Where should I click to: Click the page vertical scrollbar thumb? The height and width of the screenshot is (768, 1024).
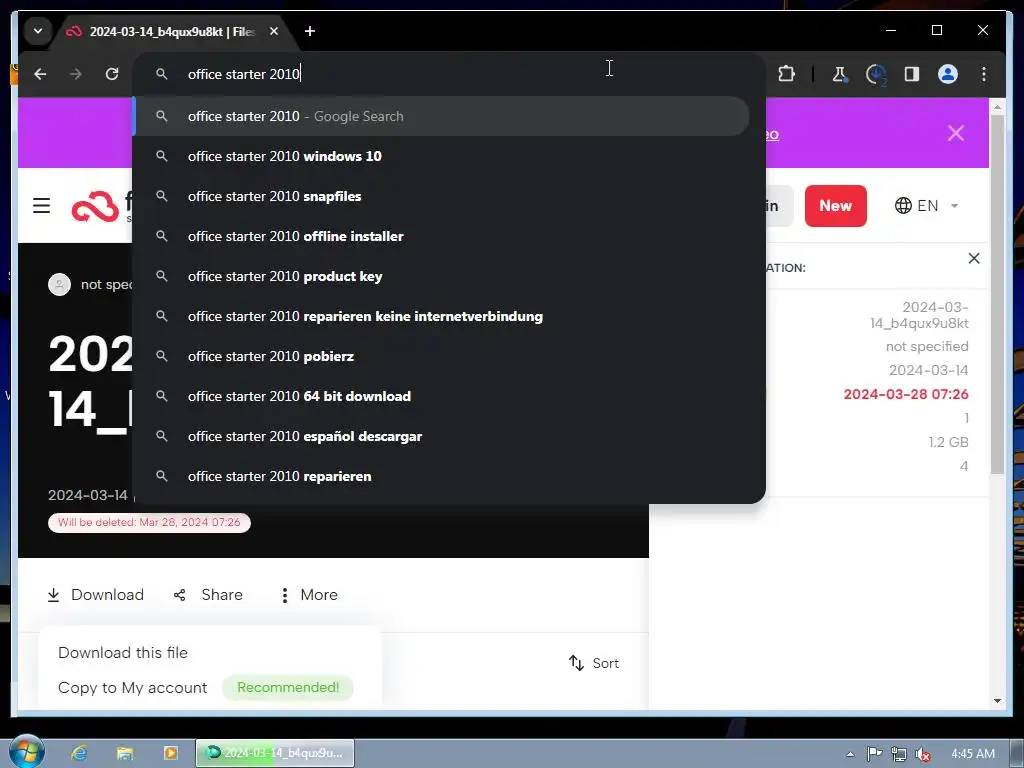[x=997, y=294]
